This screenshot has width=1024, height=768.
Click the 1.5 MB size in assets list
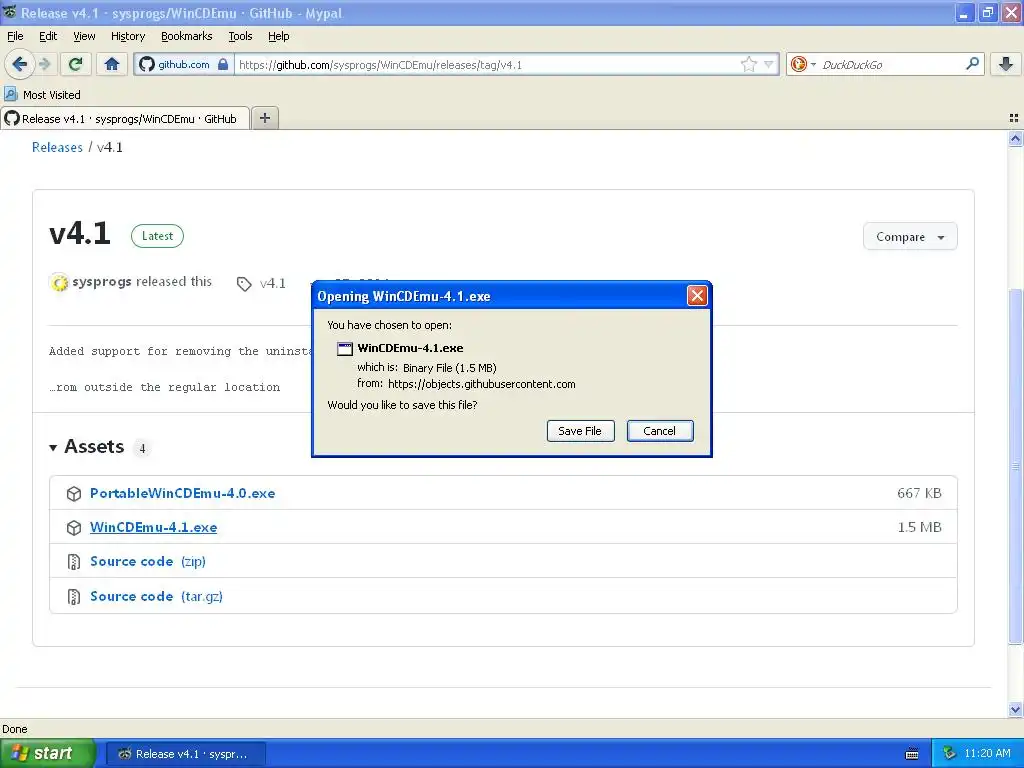(919, 527)
